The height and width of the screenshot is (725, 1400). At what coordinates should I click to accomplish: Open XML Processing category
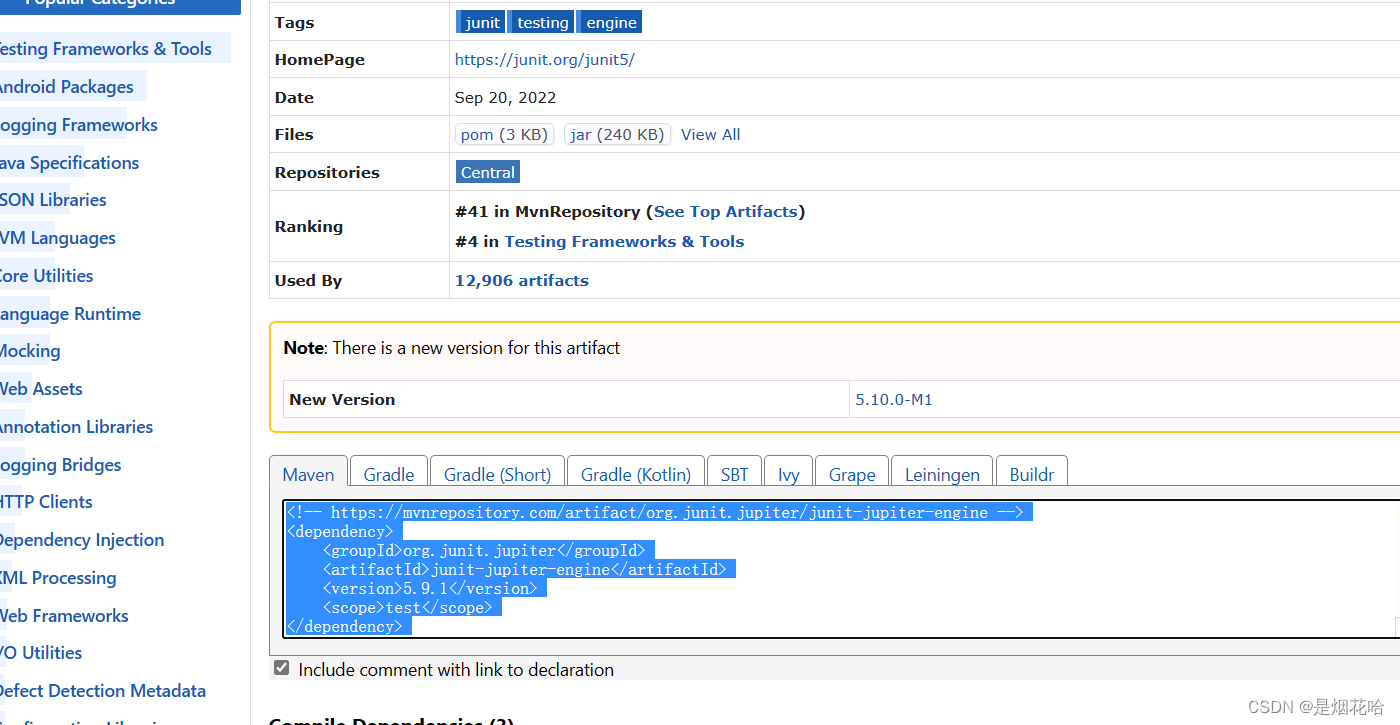pos(57,577)
